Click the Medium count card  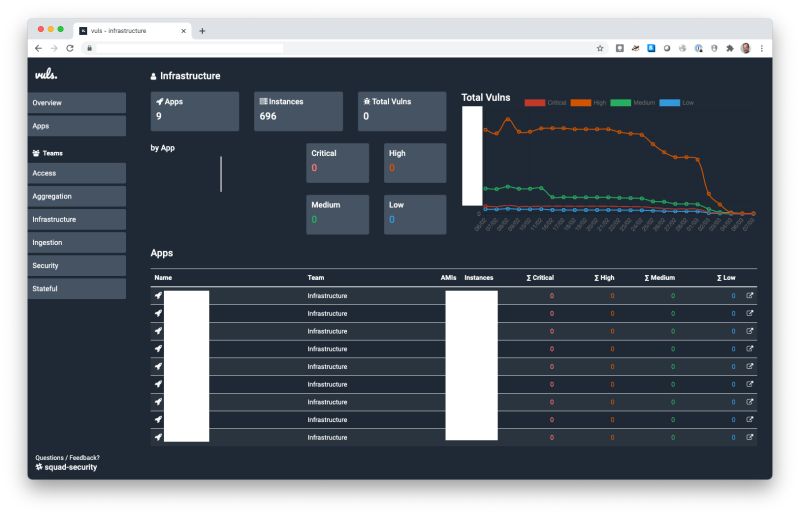337,214
